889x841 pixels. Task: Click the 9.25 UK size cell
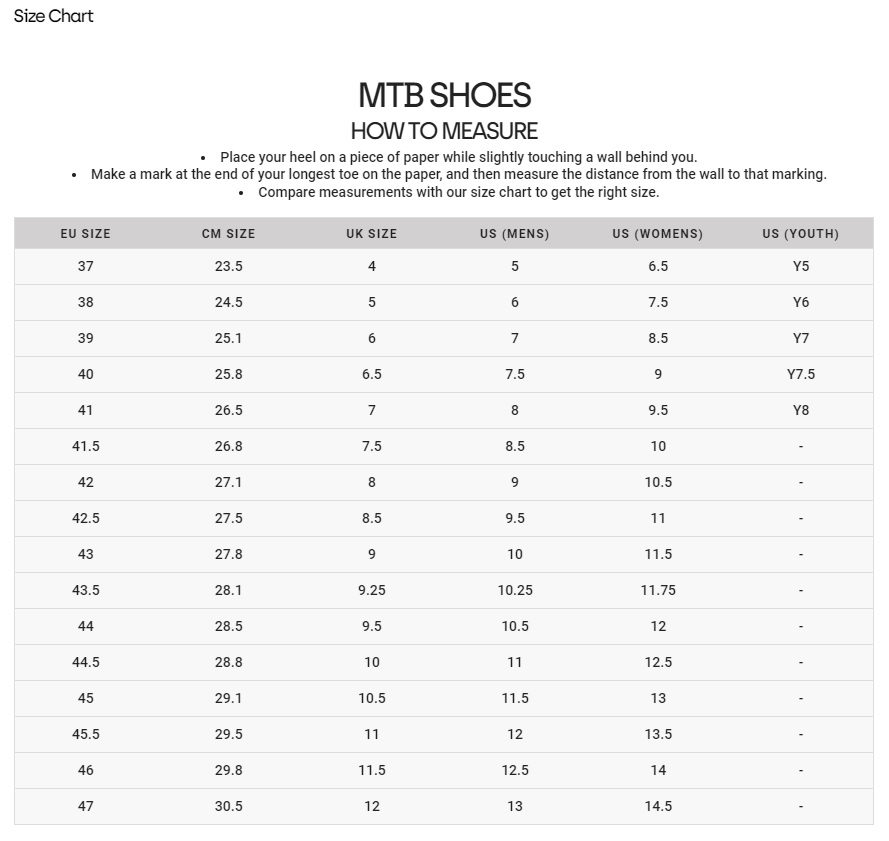click(372, 590)
